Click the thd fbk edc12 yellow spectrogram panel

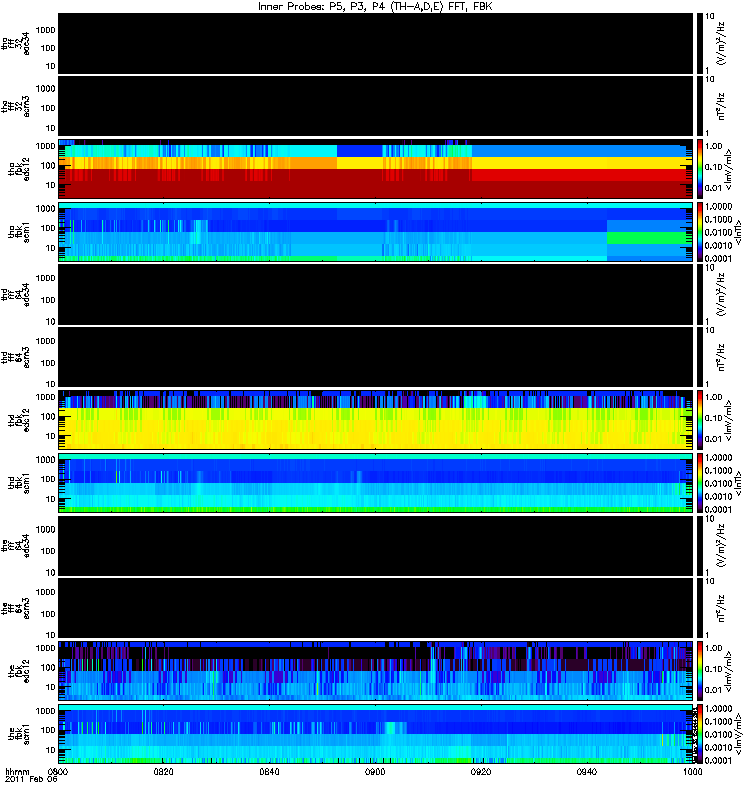375,420
